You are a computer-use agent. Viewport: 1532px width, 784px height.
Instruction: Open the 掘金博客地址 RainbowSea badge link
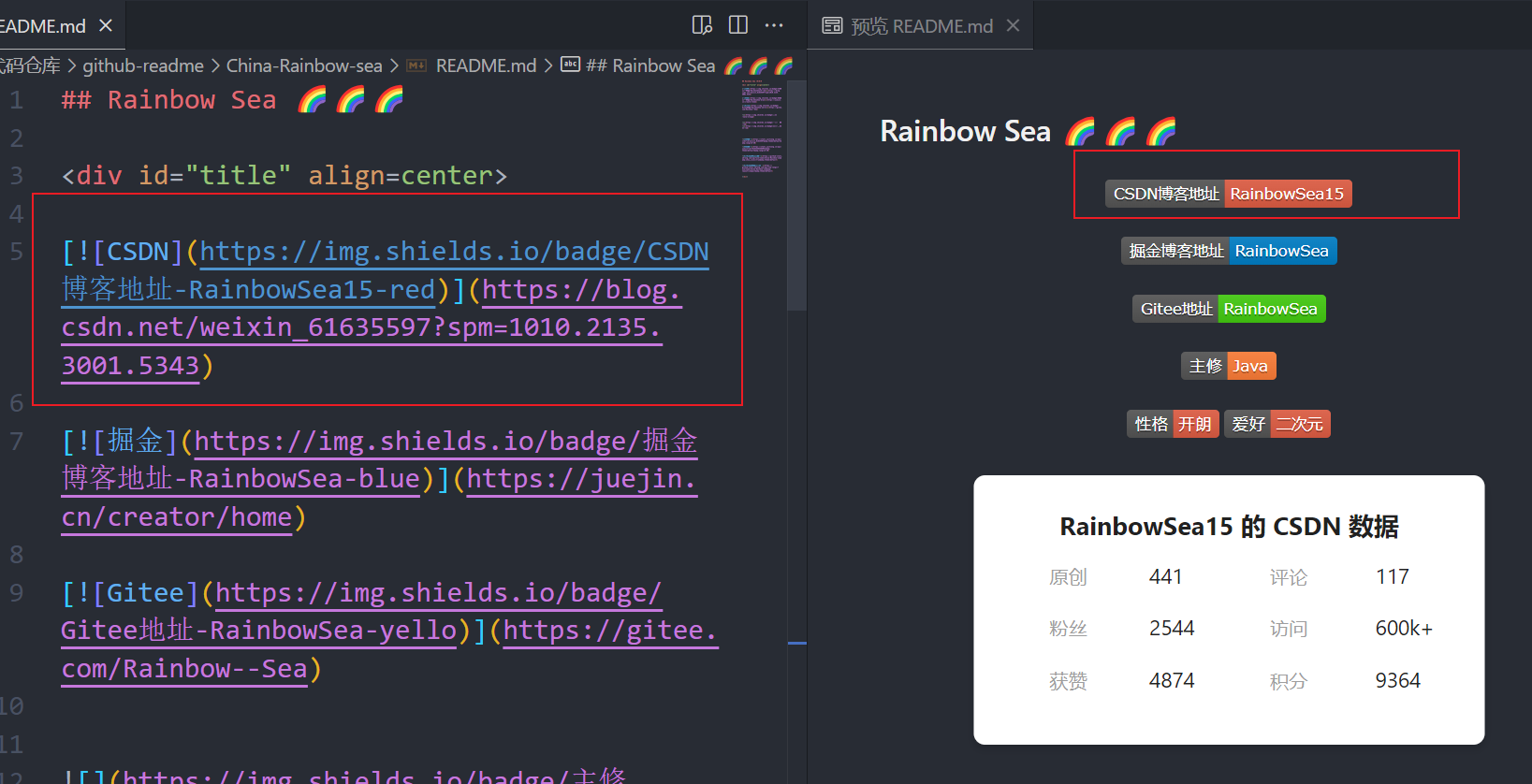coord(1229,251)
